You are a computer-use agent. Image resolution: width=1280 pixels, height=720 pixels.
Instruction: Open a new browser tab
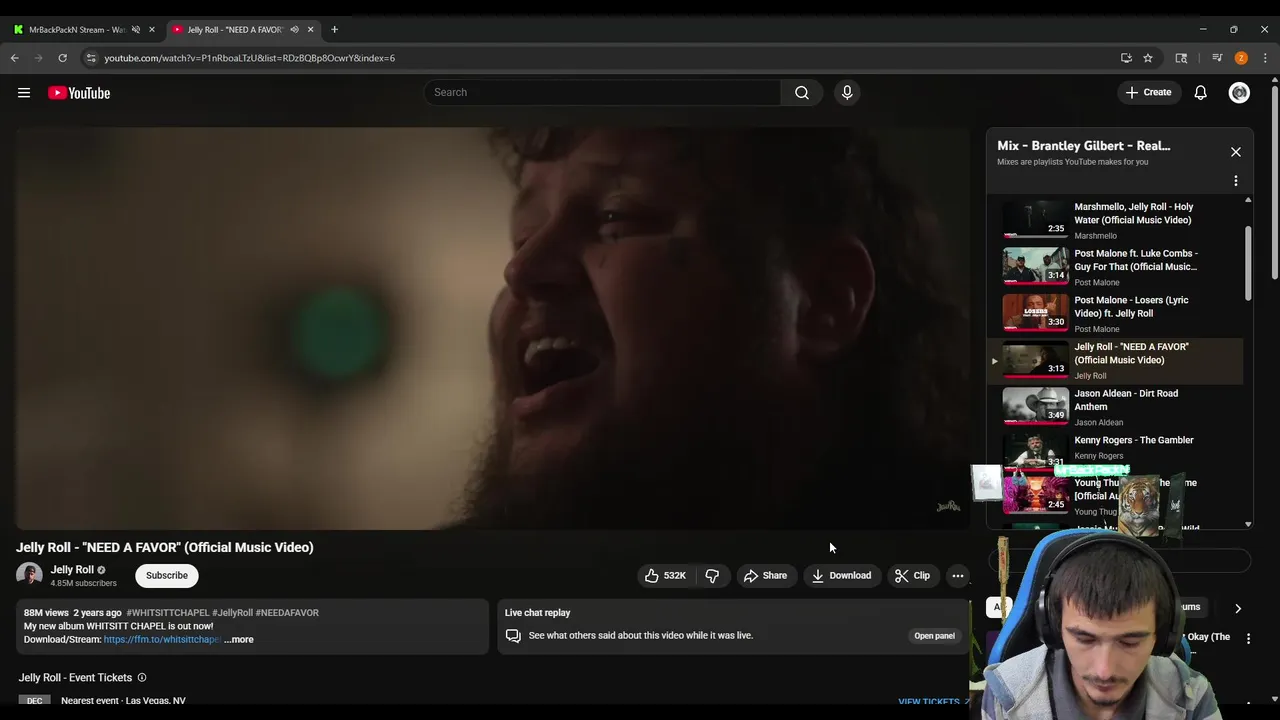334,30
